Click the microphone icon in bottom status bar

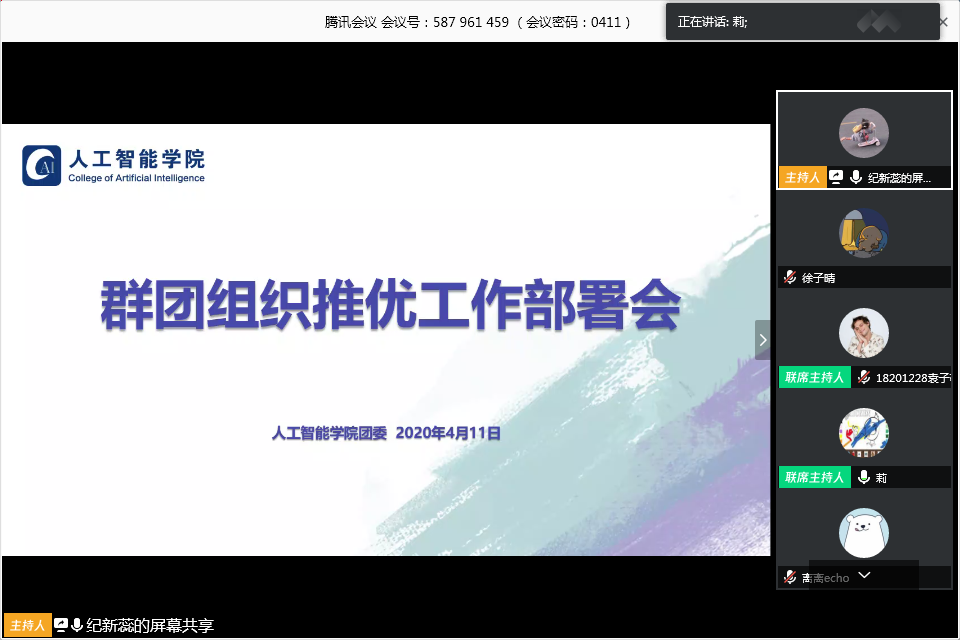[77, 625]
